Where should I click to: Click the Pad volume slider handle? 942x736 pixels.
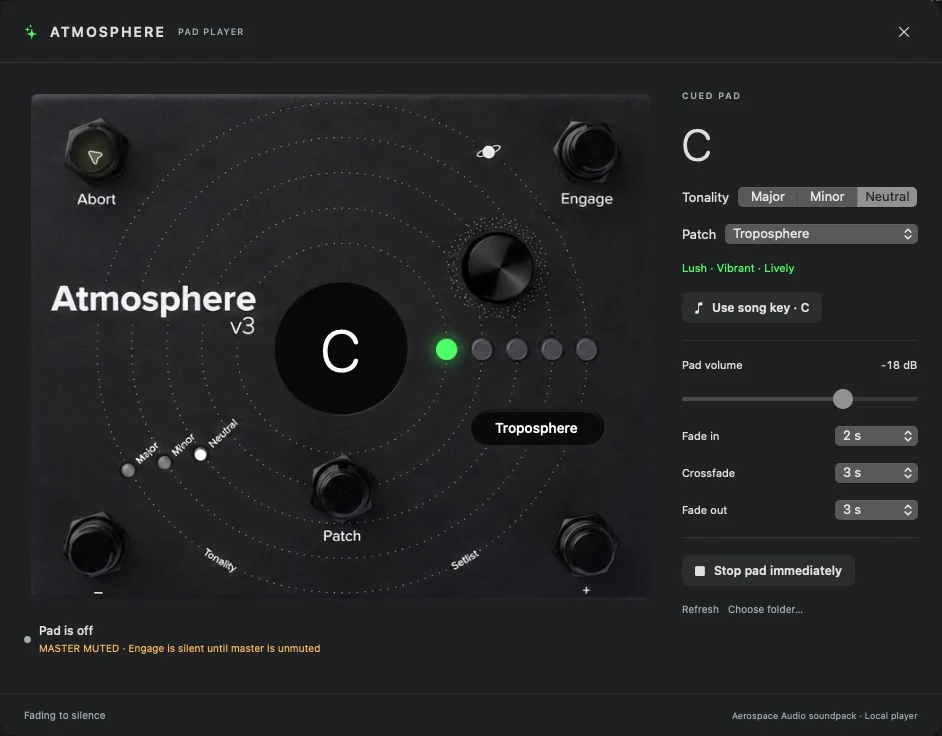pos(843,399)
